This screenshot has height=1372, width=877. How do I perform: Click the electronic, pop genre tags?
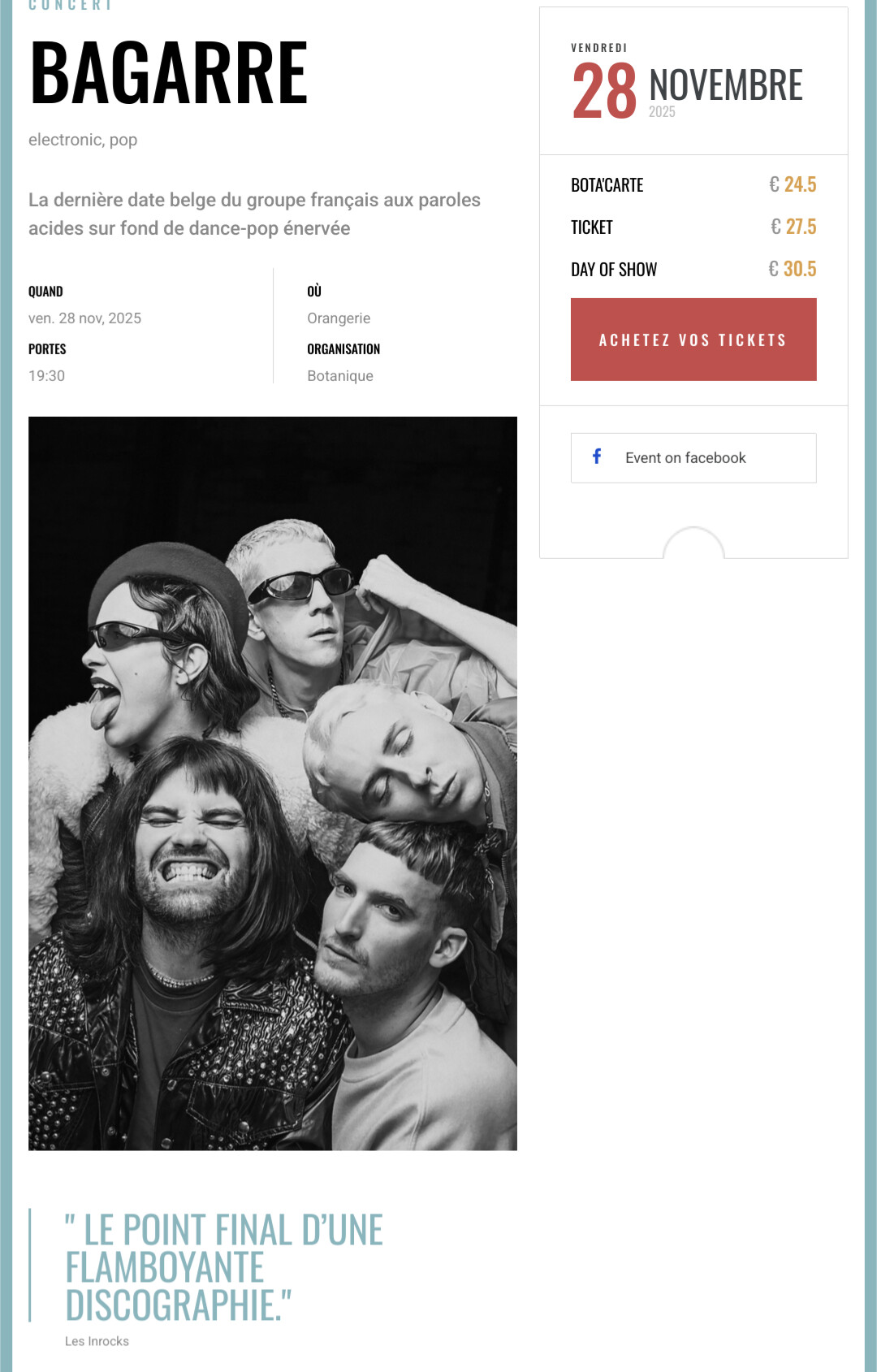83,140
